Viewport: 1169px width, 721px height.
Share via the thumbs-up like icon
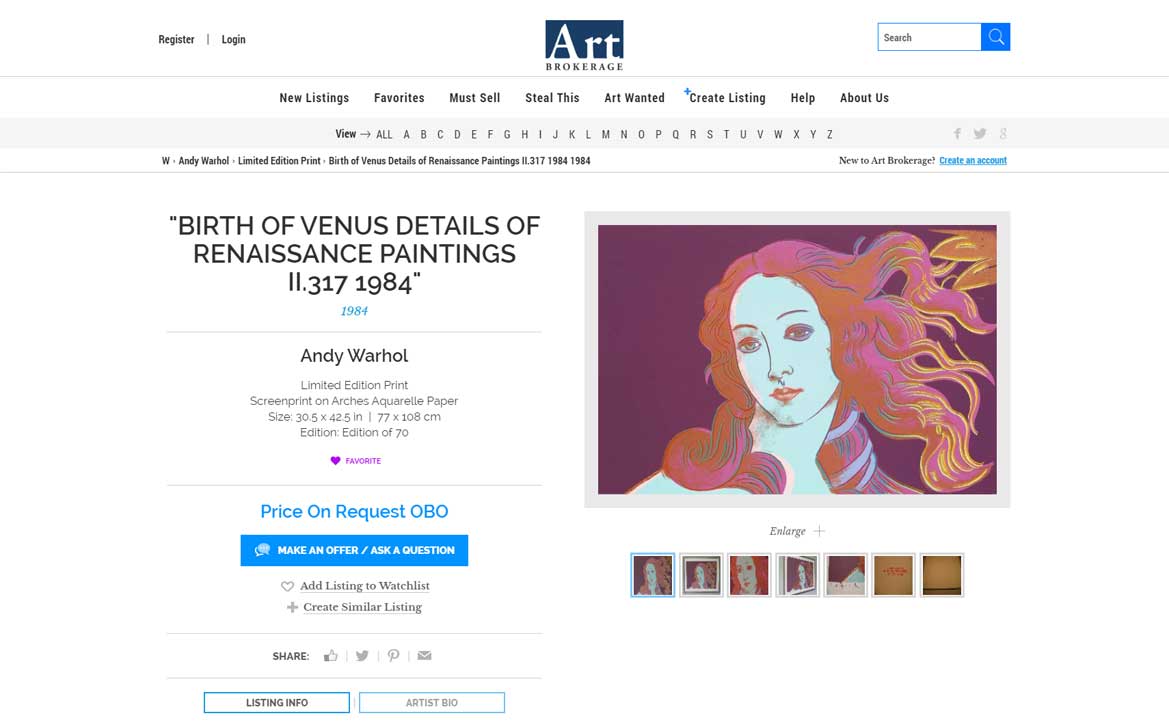330,656
